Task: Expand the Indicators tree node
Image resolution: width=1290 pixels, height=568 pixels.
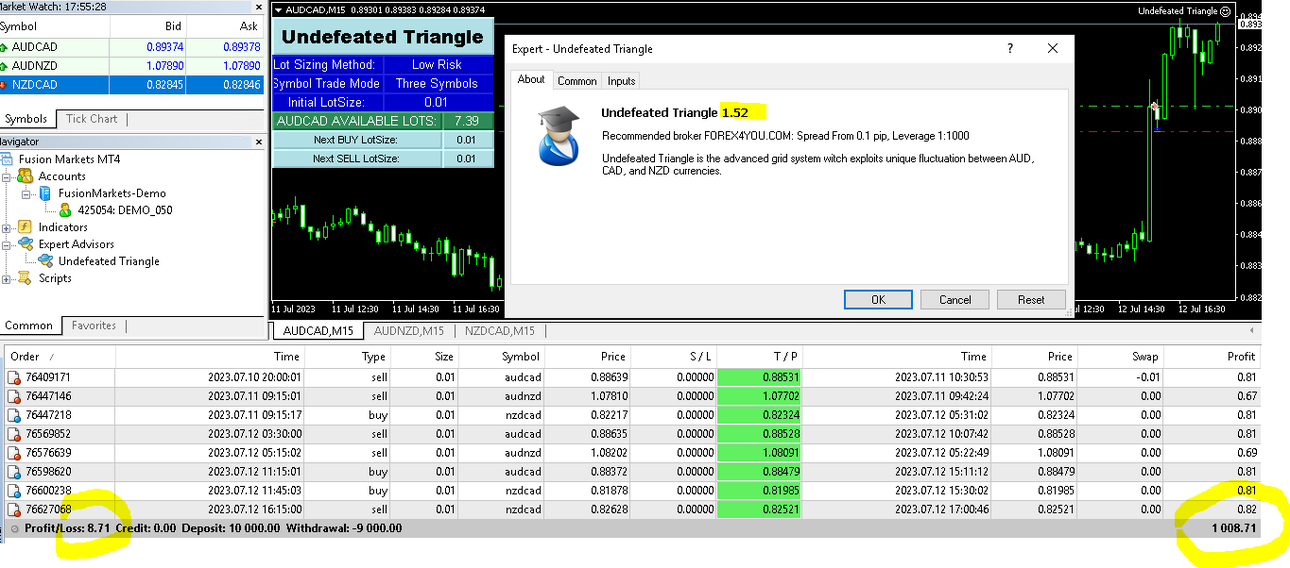Action: (x=7, y=227)
